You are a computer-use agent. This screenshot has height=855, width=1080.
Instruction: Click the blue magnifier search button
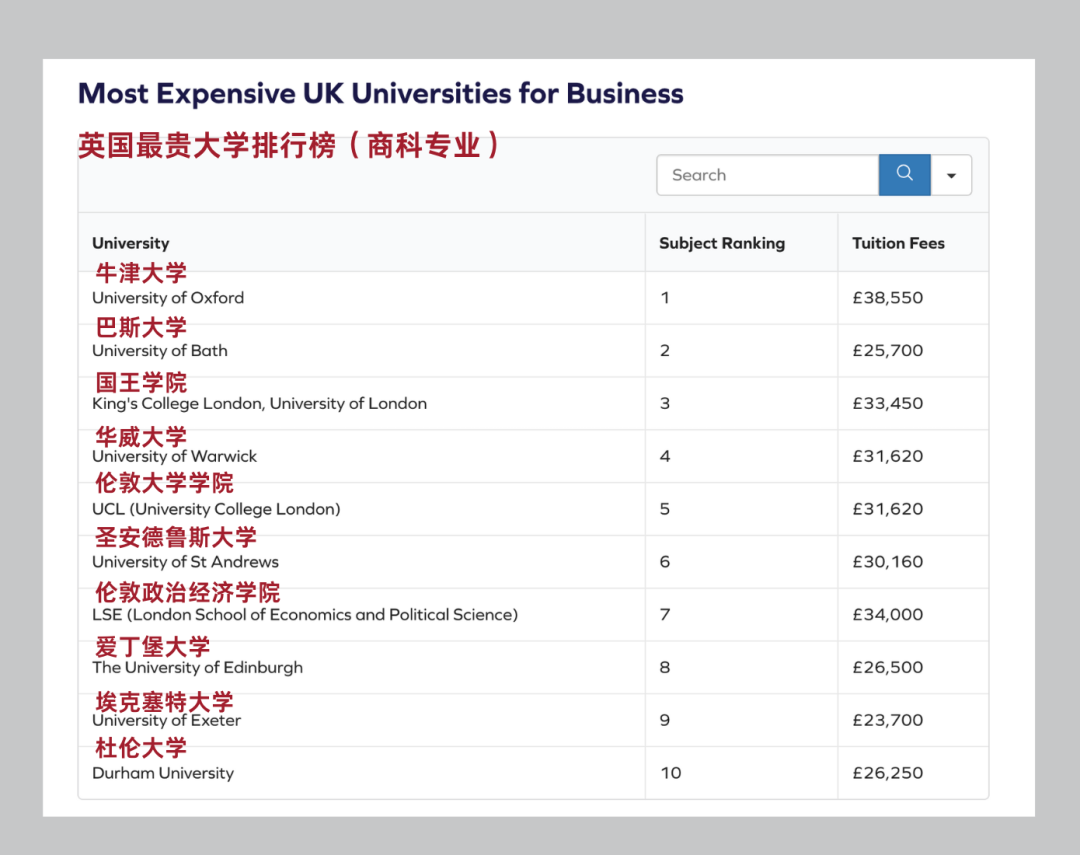904,175
